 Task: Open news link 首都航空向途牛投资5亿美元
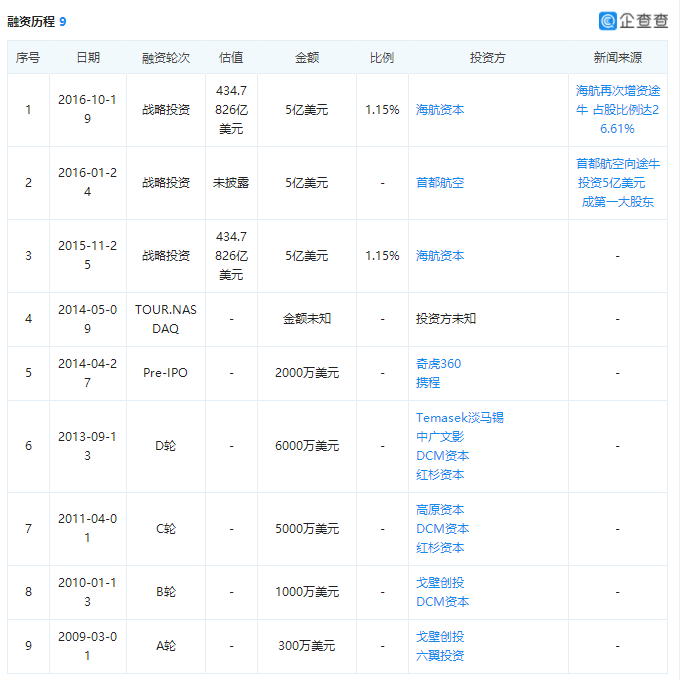pyautogui.click(x=618, y=183)
